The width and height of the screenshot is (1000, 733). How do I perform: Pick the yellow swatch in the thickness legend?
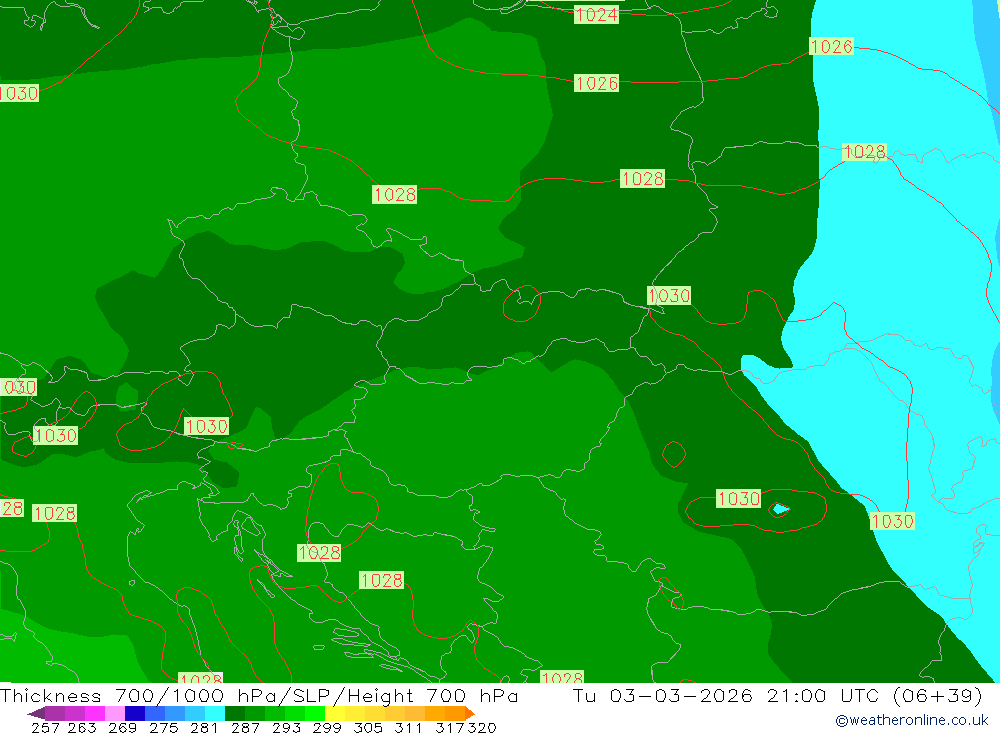point(335,713)
